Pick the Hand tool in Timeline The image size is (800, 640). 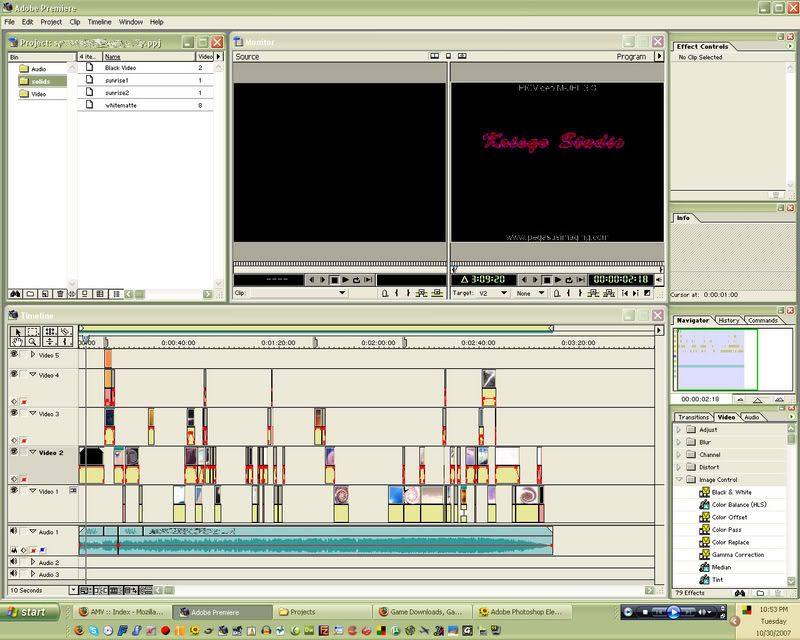17,342
